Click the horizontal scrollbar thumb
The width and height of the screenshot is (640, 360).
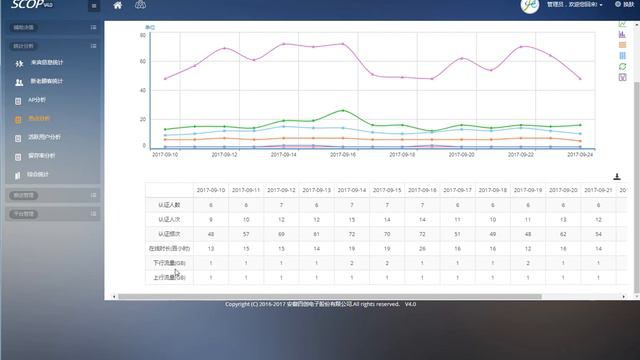[x=330, y=297]
